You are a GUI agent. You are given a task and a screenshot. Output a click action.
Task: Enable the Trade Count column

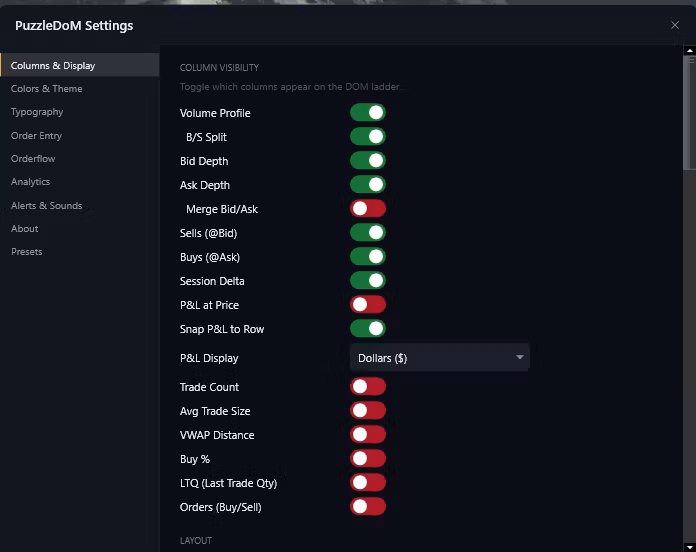point(368,386)
